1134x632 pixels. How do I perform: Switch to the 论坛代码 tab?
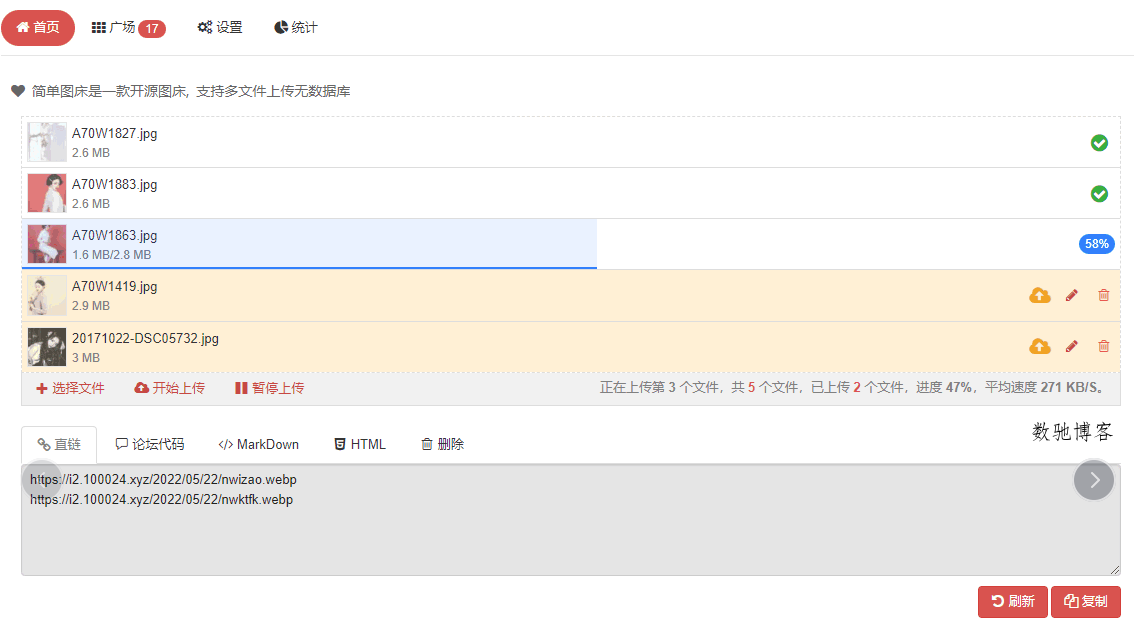click(x=150, y=444)
